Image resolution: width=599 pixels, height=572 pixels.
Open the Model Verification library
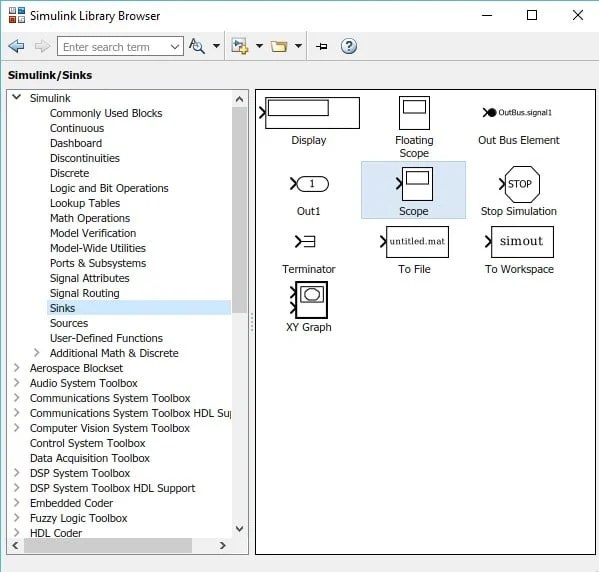(x=93, y=233)
